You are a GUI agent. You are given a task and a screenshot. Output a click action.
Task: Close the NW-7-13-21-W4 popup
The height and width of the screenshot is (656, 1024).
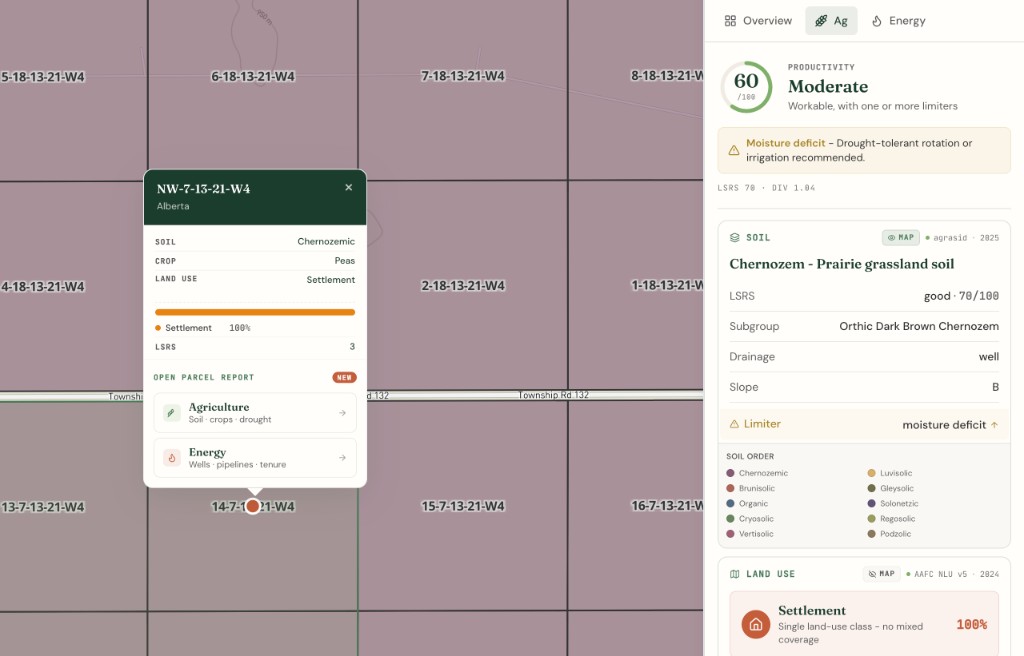(x=349, y=188)
